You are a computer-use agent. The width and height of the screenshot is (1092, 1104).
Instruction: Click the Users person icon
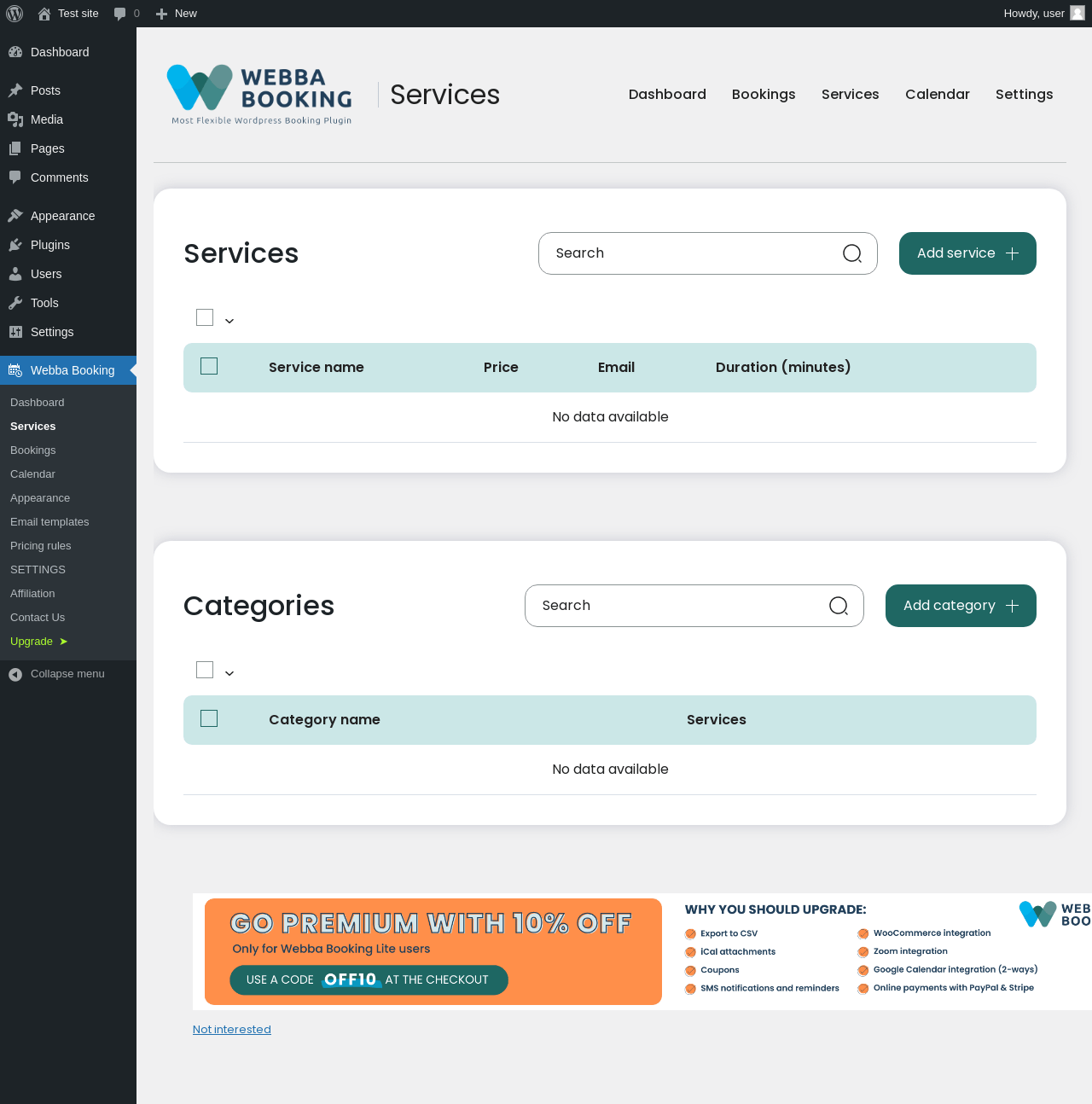[x=15, y=274]
